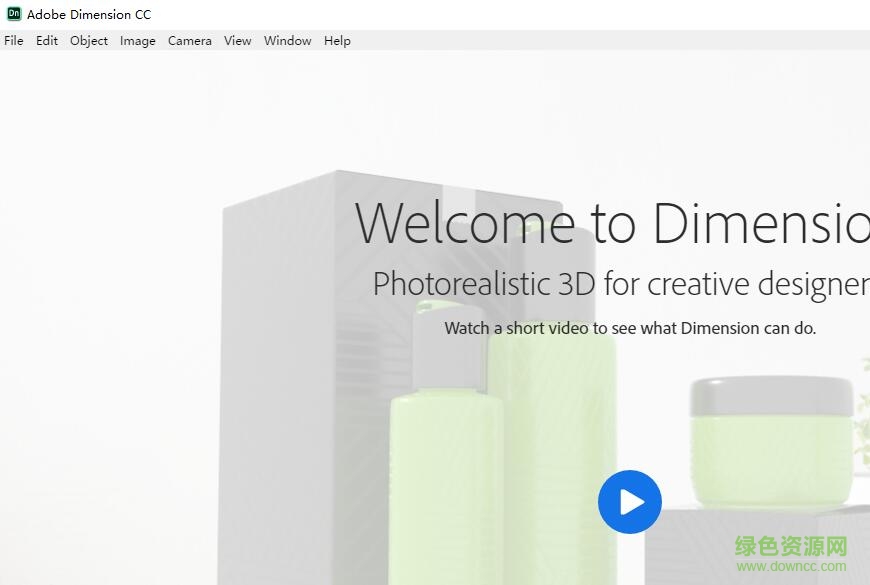The width and height of the screenshot is (870, 585).
Task: Select the green jar with gray lid
Action: [x=770, y=440]
